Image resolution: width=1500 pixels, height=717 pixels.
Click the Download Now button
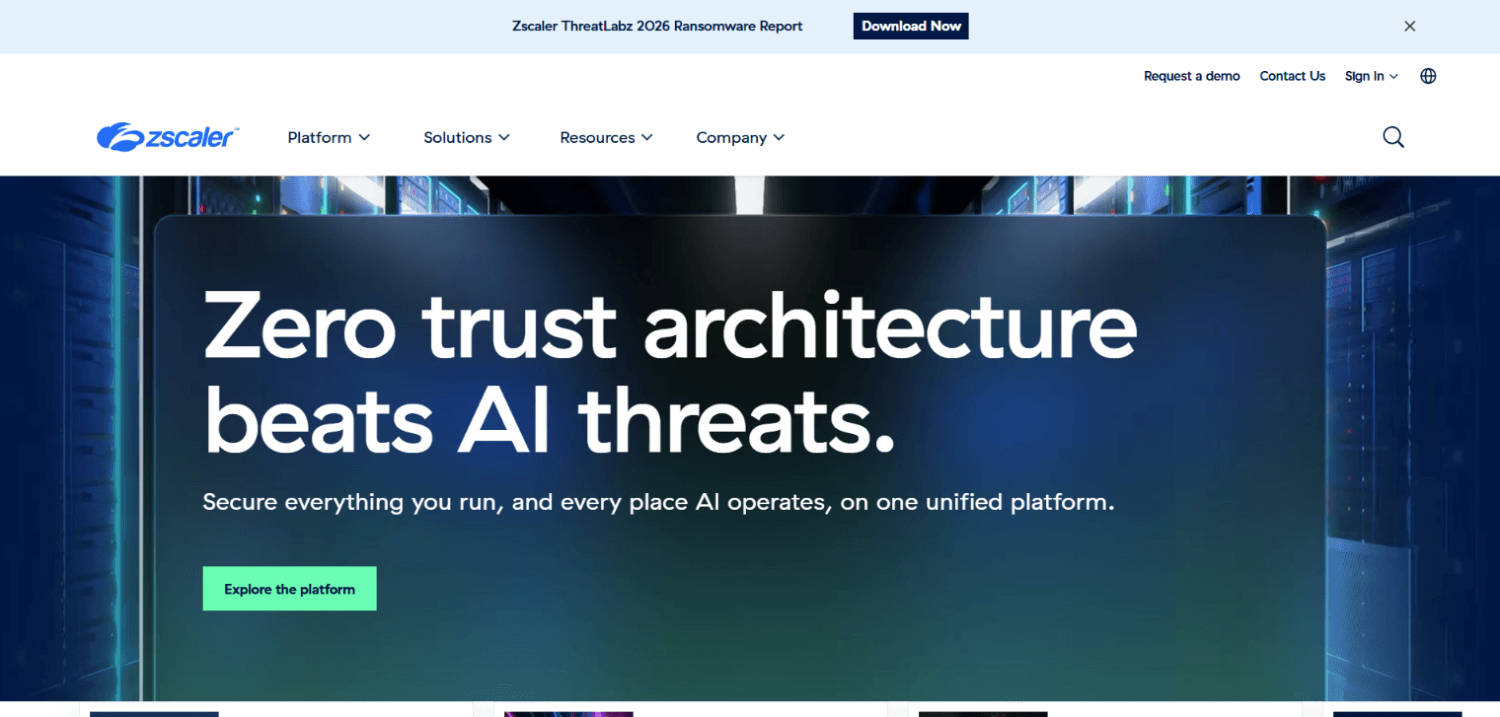click(911, 26)
